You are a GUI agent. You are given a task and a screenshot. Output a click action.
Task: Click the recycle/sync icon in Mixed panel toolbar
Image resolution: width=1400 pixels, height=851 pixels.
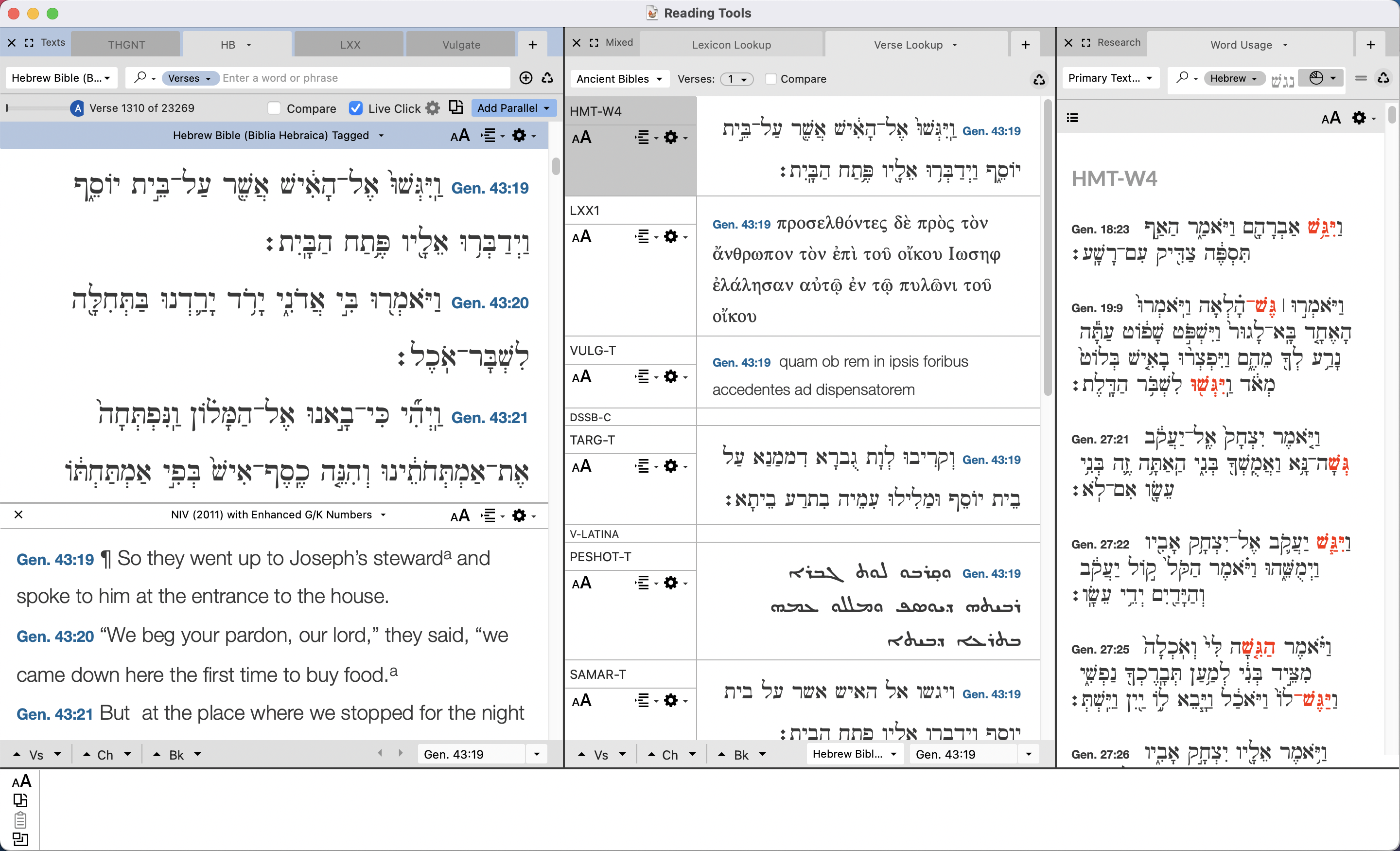(x=1039, y=80)
